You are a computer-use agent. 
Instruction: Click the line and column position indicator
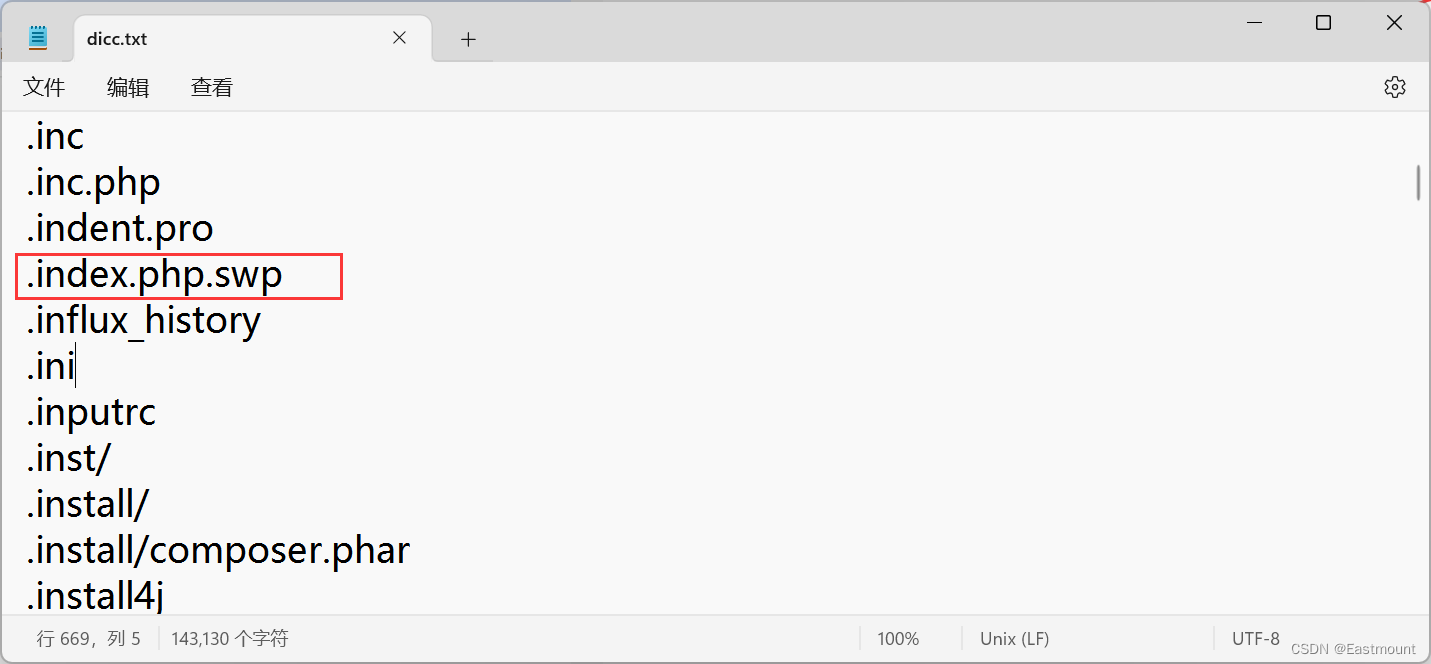coord(89,638)
